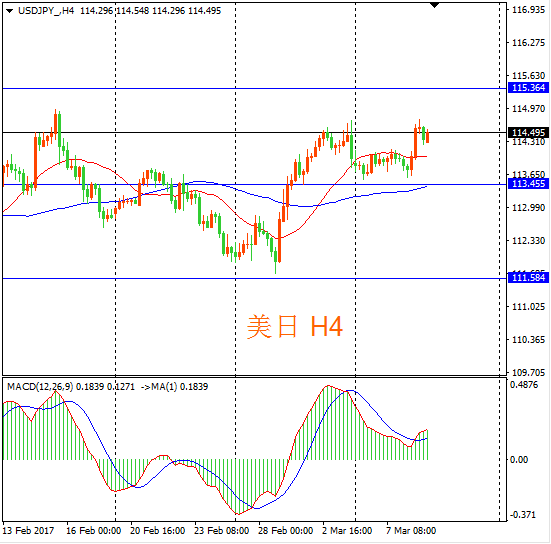Click the 109.705 price scale value
Viewport: 551px width, 544px height.
coord(528,373)
